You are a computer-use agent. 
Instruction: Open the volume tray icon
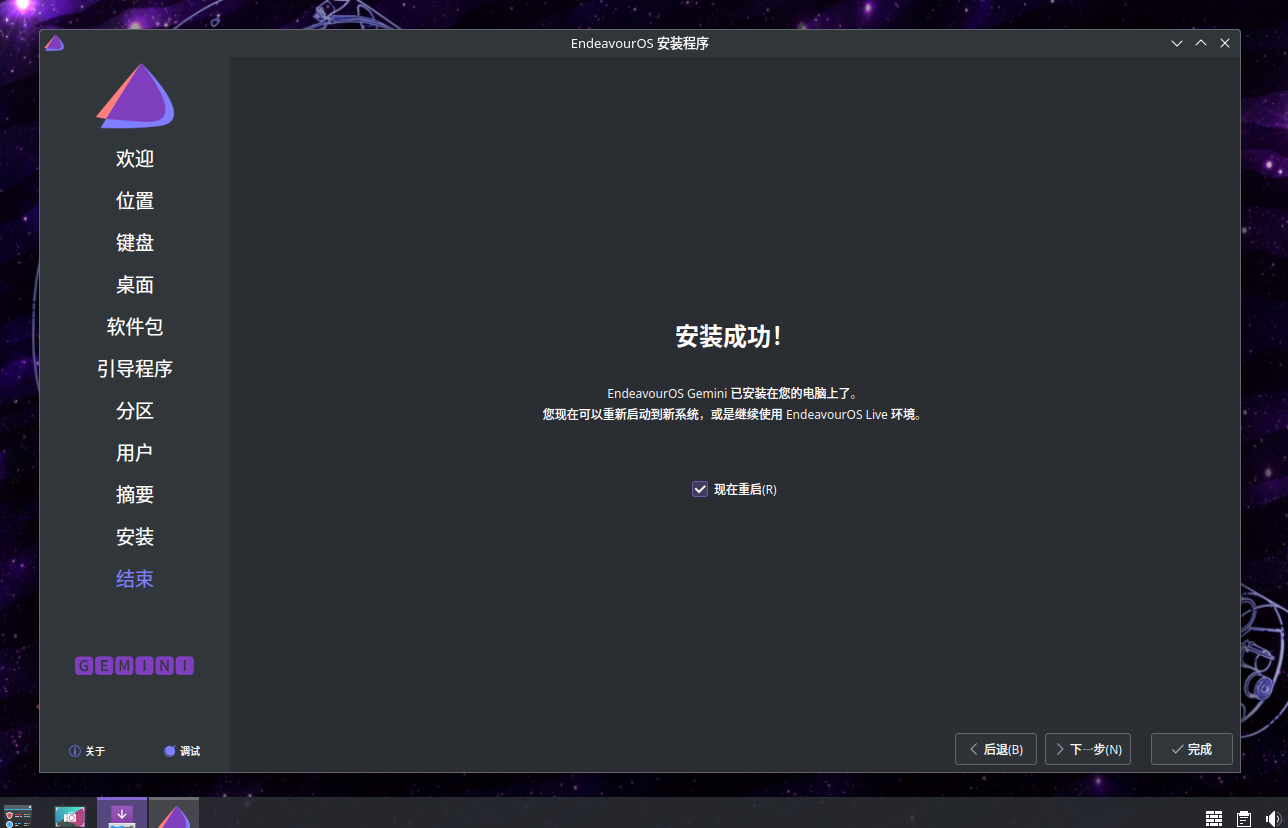point(1273,818)
